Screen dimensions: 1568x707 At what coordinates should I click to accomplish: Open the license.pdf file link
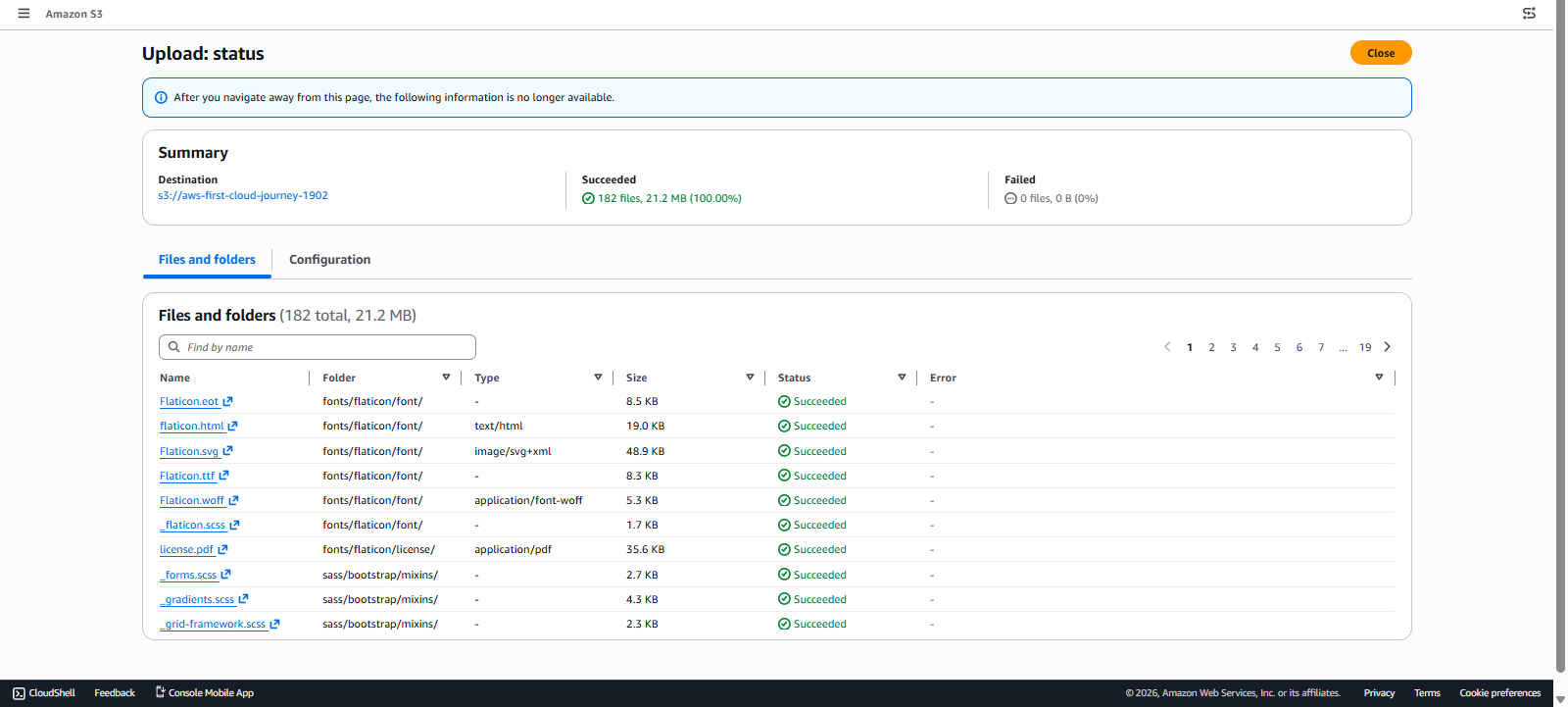tap(186, 550)
